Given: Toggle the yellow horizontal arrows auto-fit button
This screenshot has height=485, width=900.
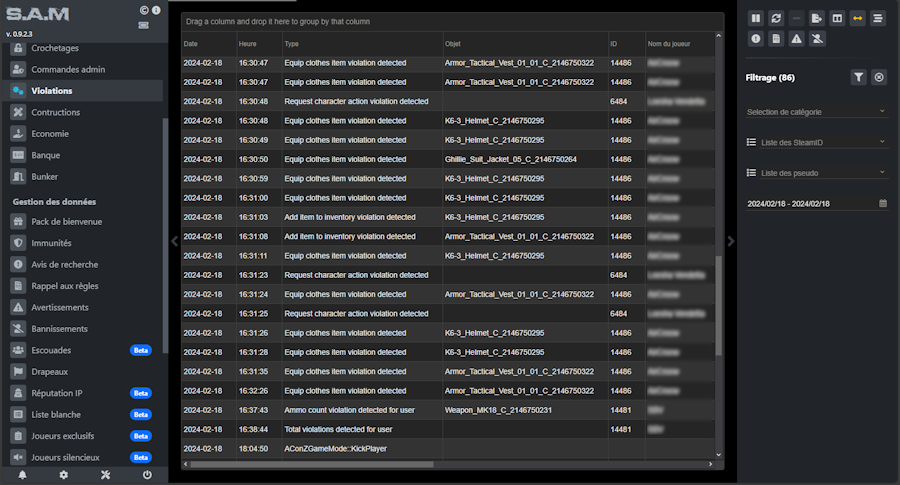Looking at the screenshot, I should (857, 18).
